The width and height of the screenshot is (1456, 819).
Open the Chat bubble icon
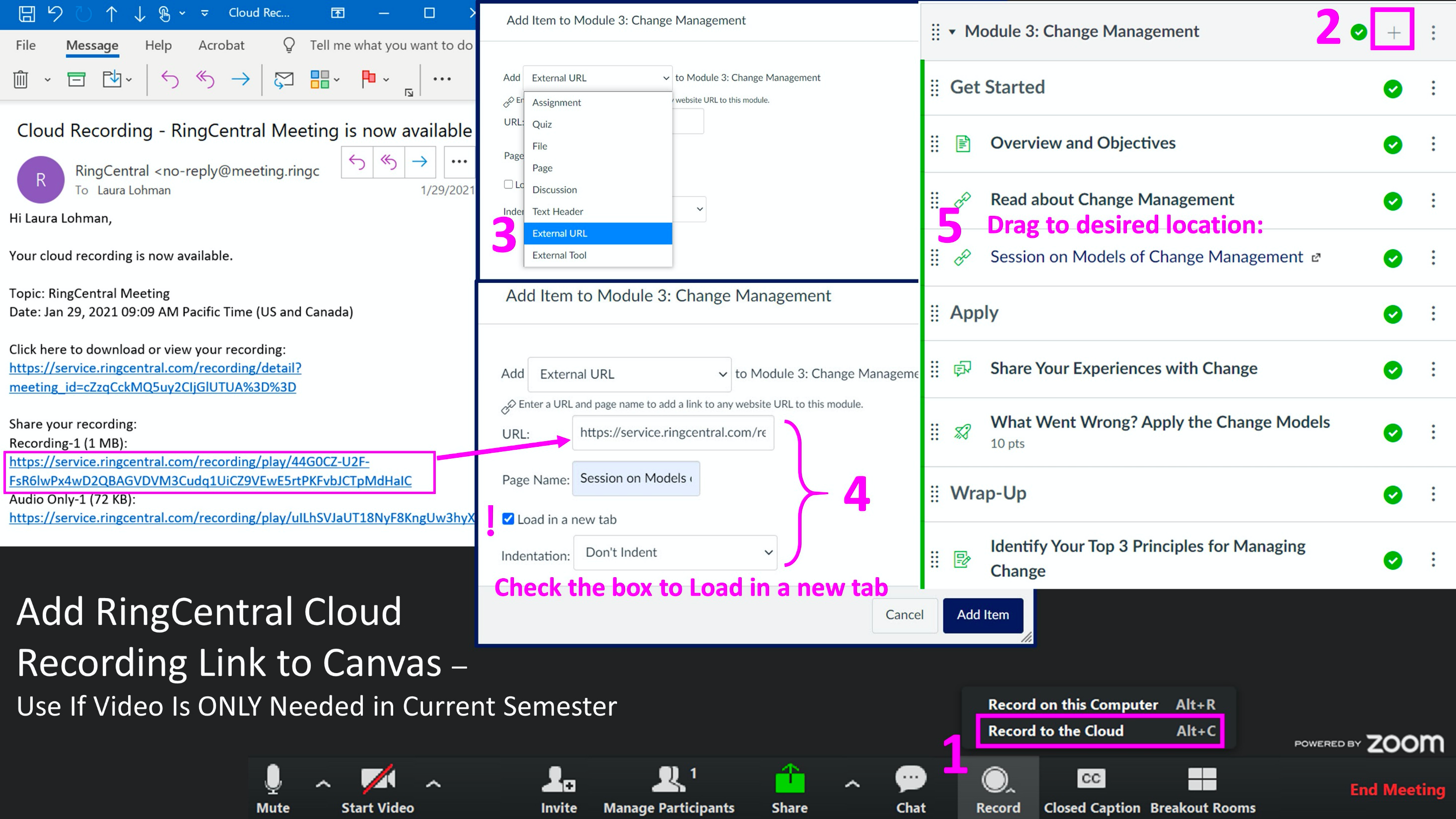click(910, 779)
